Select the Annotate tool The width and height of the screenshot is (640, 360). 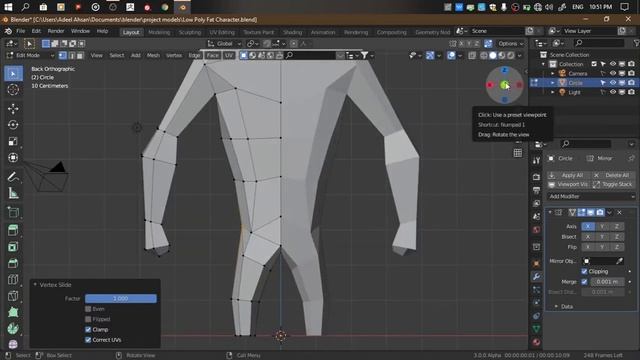click(13, 177)
